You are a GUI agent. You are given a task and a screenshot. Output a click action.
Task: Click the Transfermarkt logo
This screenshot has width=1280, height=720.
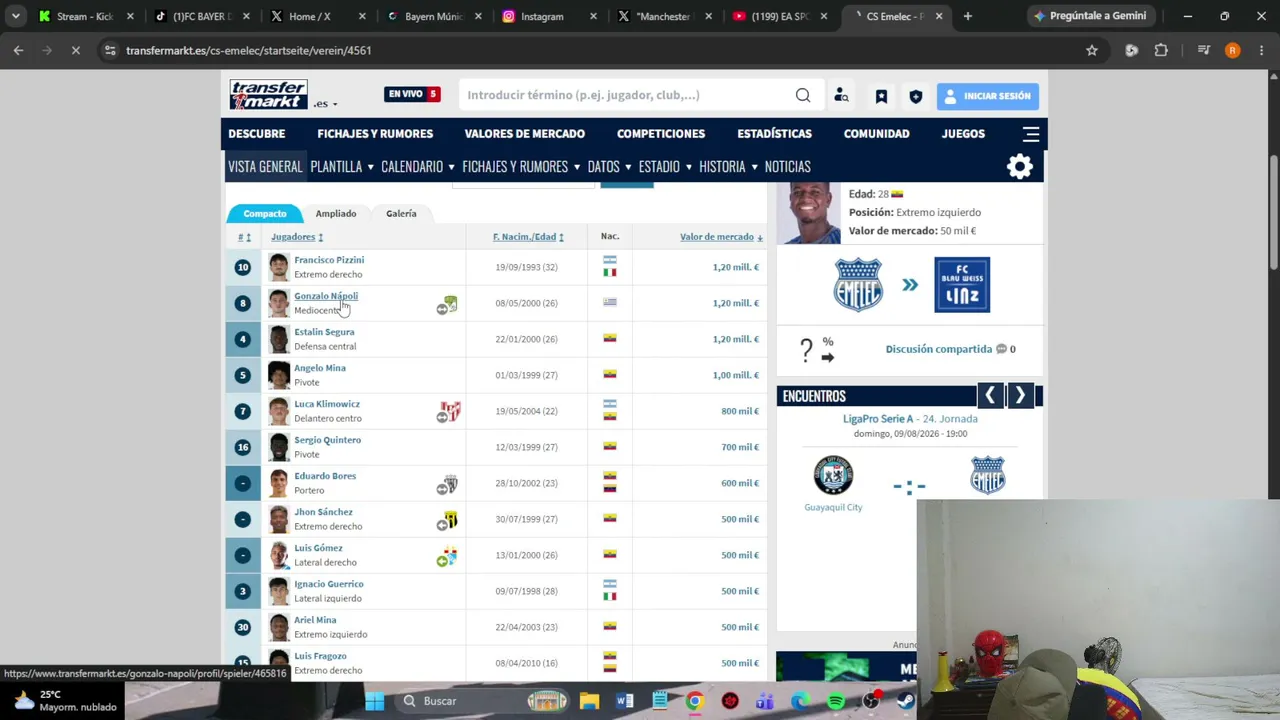coord(268,95)
